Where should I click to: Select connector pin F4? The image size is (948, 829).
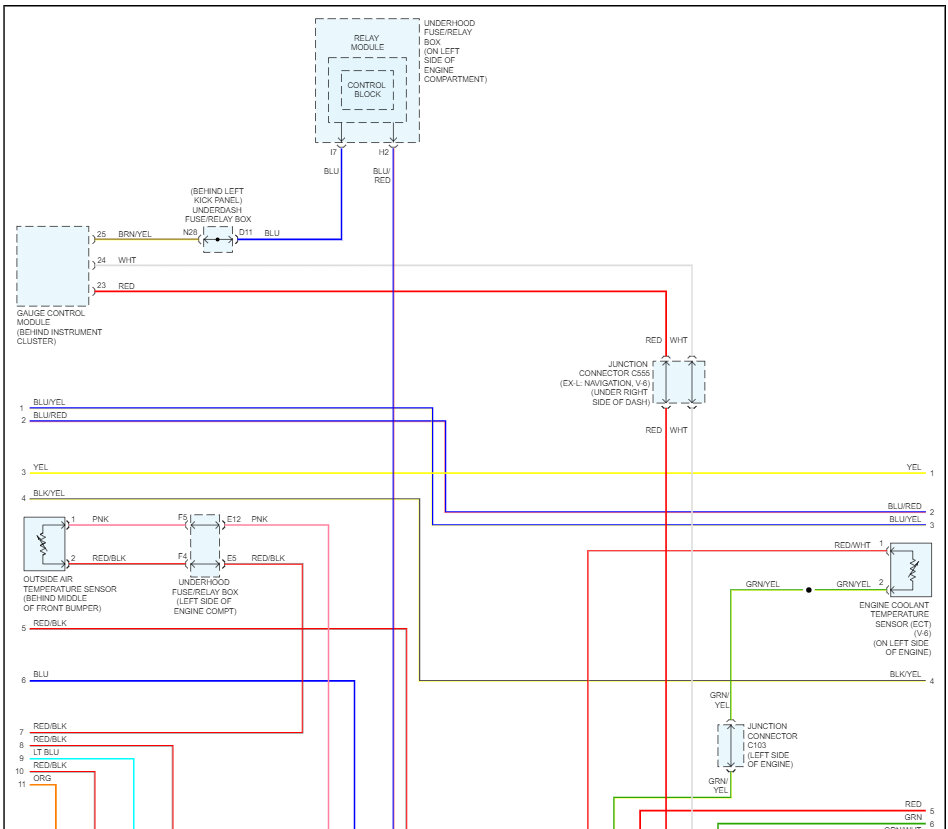point(183,556)
